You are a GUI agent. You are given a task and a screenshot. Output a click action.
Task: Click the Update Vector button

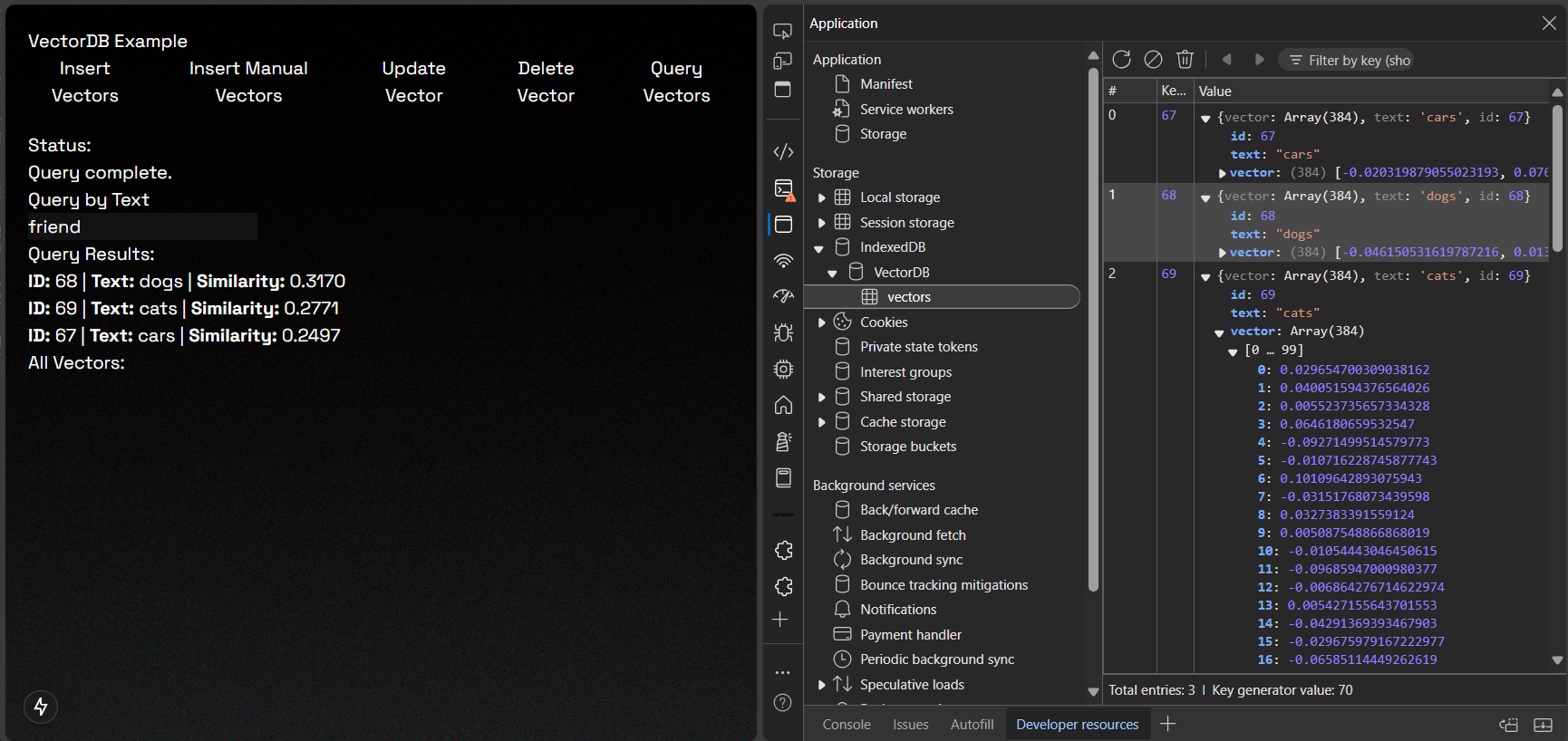414,82
